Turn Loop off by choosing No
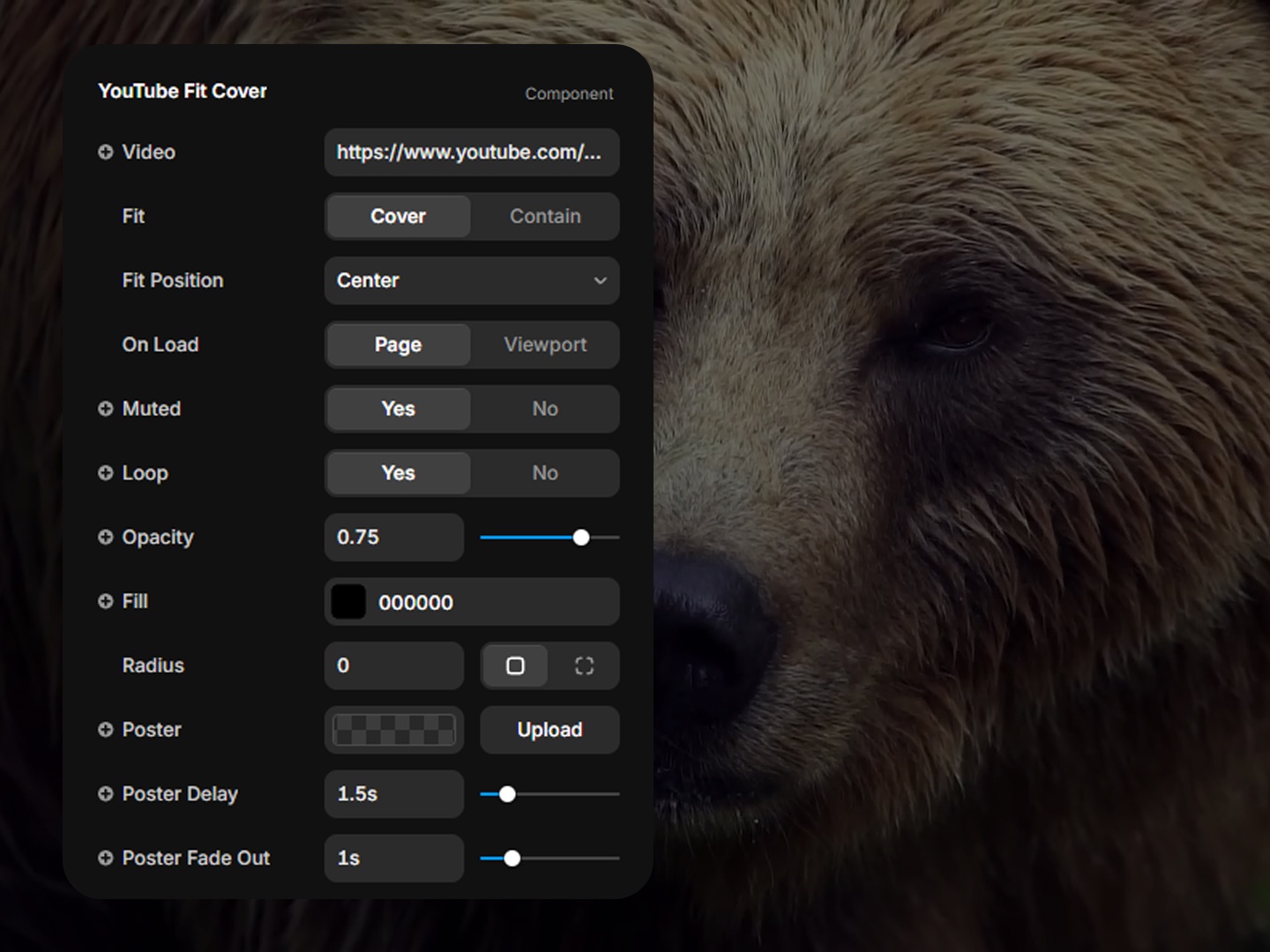This screenshot has height=952, width=1270. click(545, 473)
